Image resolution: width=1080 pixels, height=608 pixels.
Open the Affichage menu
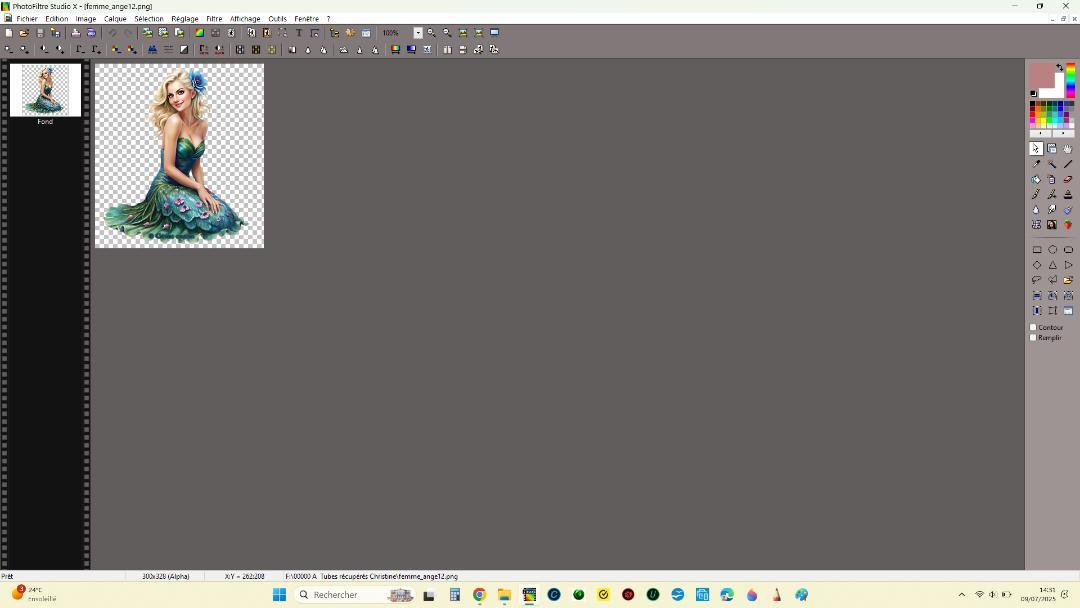click(245, 19)
